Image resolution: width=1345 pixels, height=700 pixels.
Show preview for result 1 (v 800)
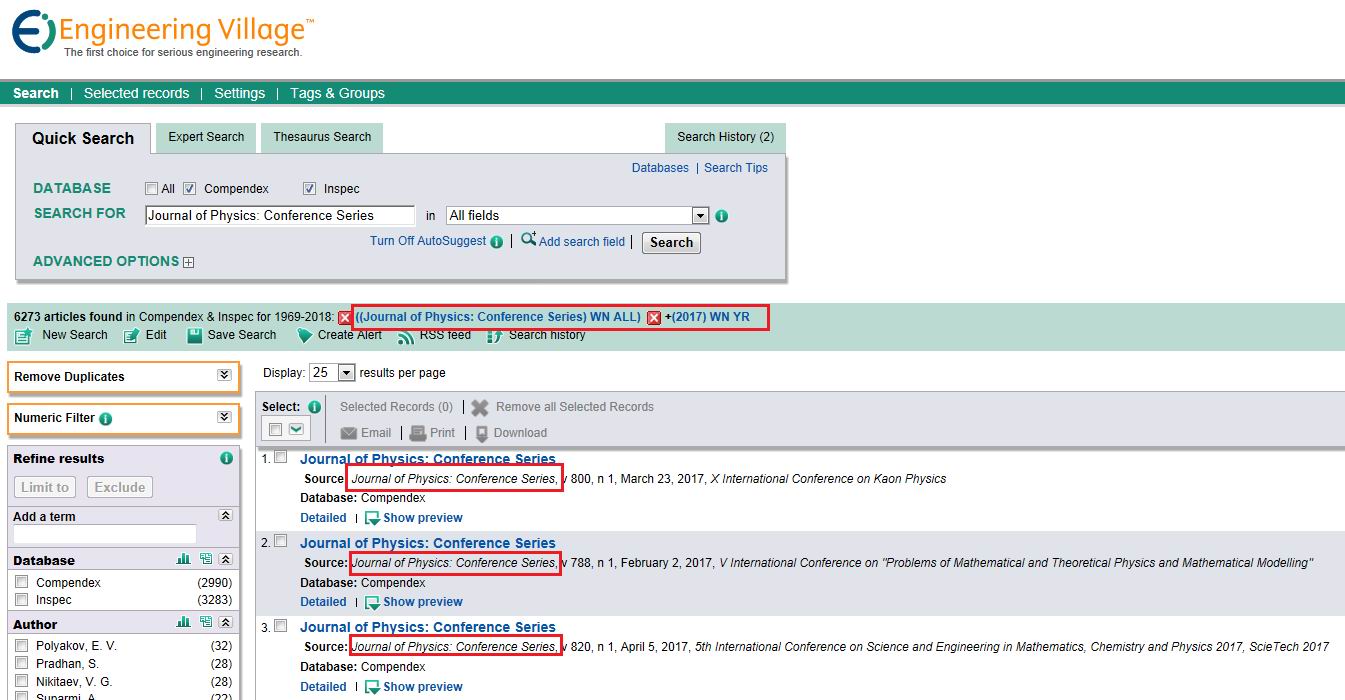tap(413, 518)
